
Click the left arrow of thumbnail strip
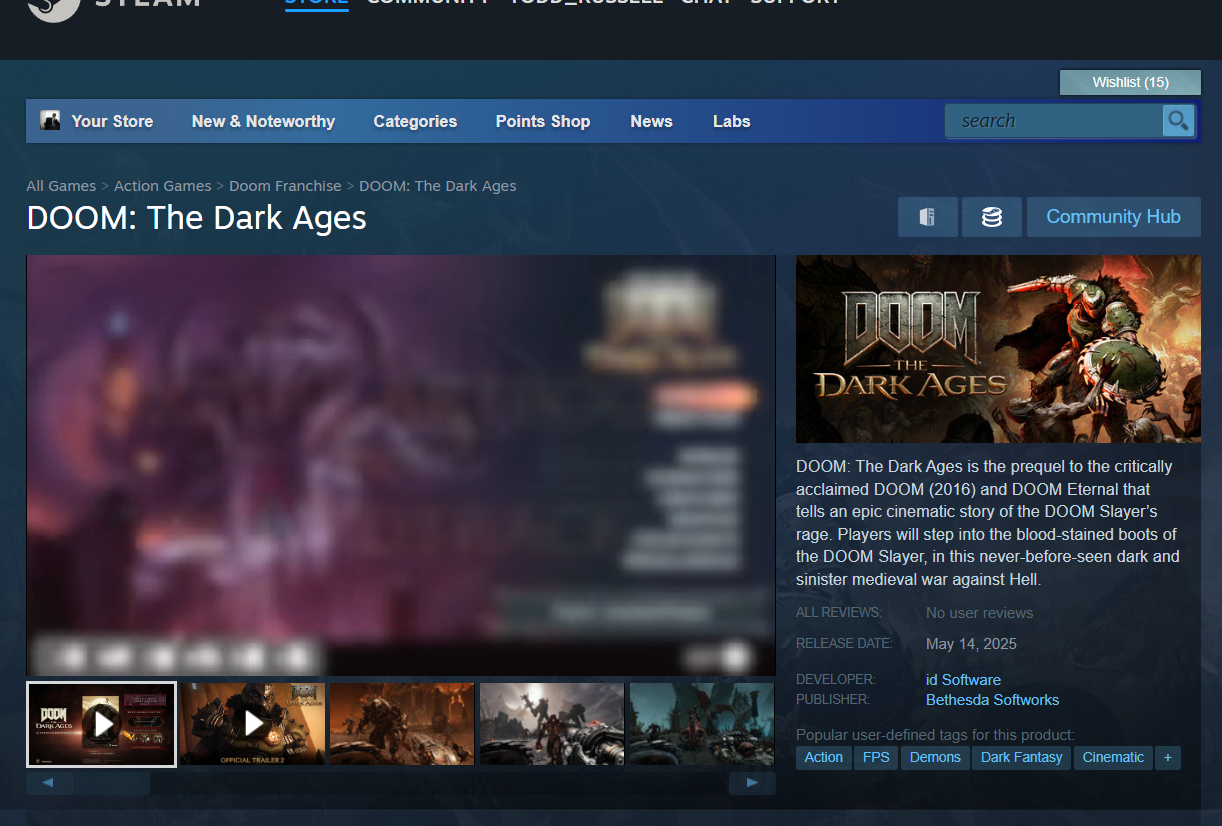(x=50, y=783)
